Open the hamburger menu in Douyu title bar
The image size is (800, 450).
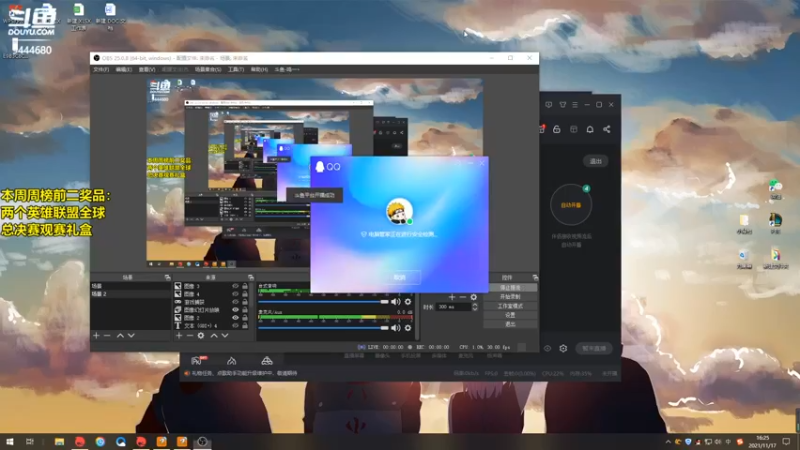(575, 105)
